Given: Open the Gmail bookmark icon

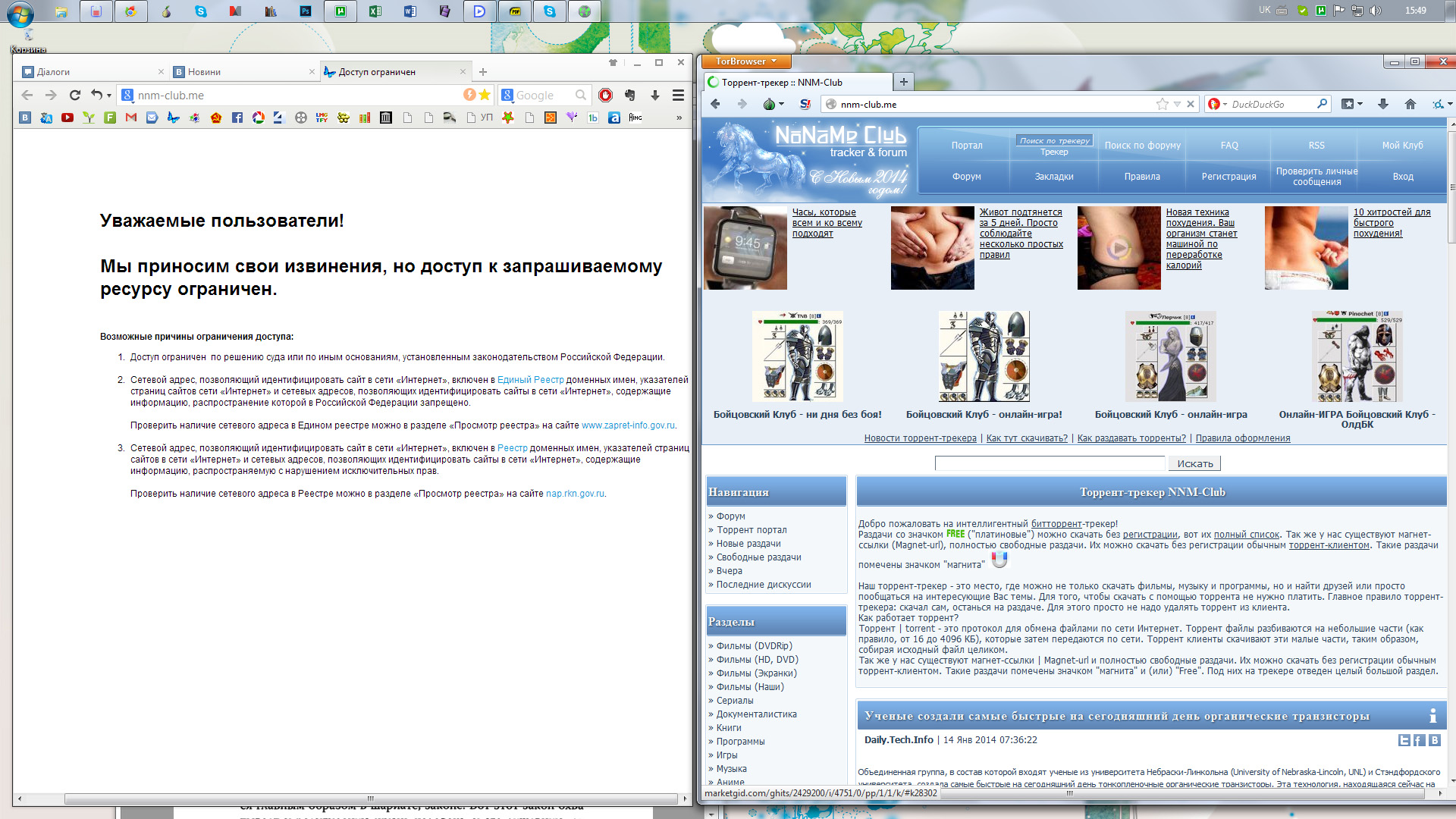Looking at the screenshot, I should coord(131,118).
